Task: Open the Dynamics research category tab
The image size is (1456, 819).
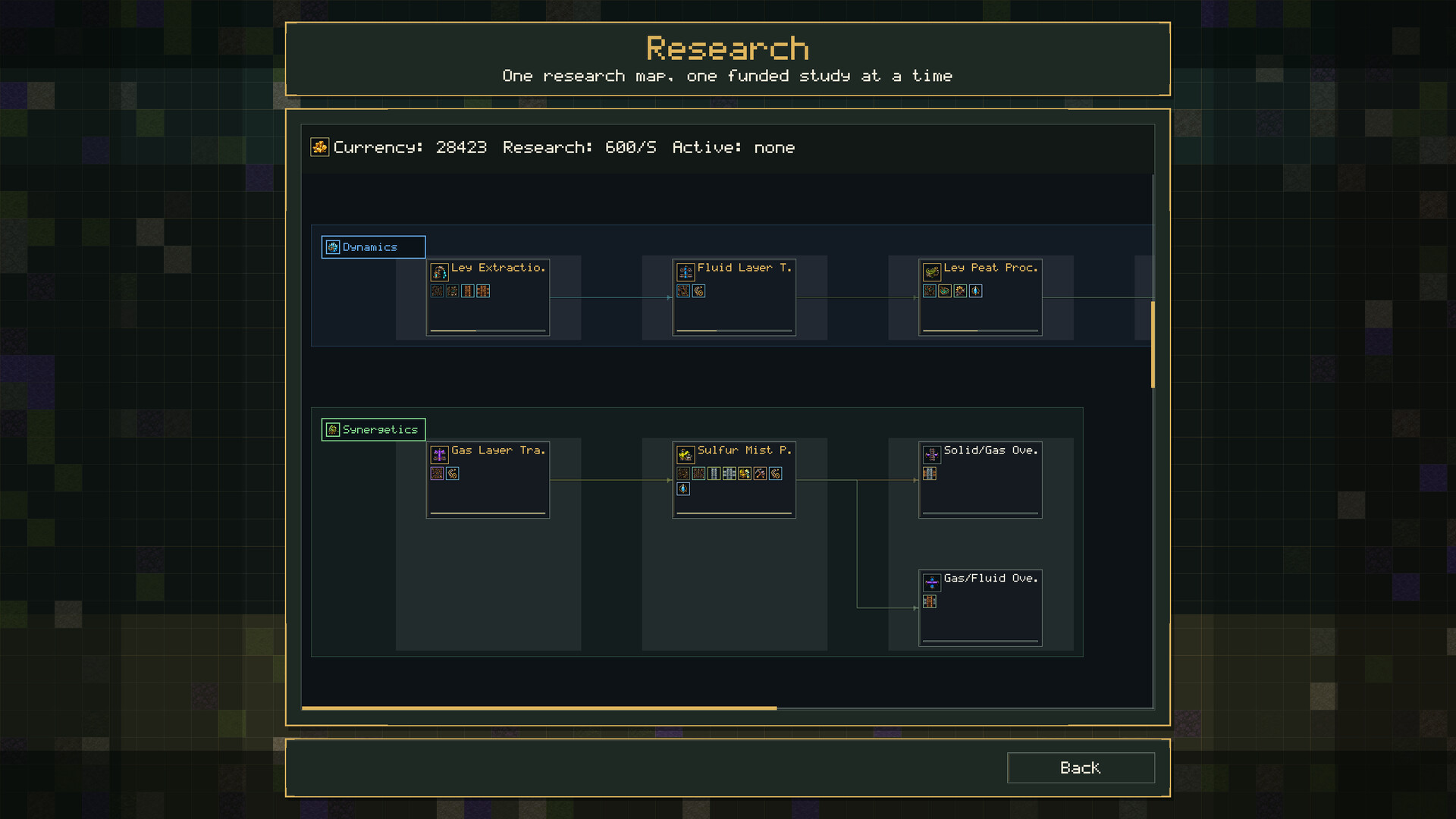Action: point(373,247)
